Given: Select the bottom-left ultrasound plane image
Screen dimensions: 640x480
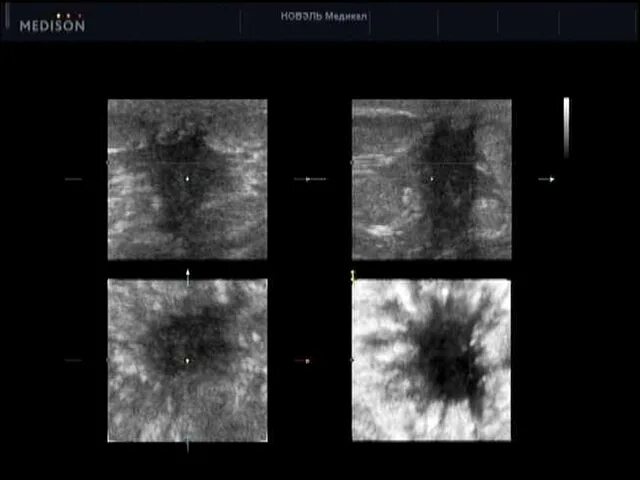Looking at the screenshot, I should (187, 360).
